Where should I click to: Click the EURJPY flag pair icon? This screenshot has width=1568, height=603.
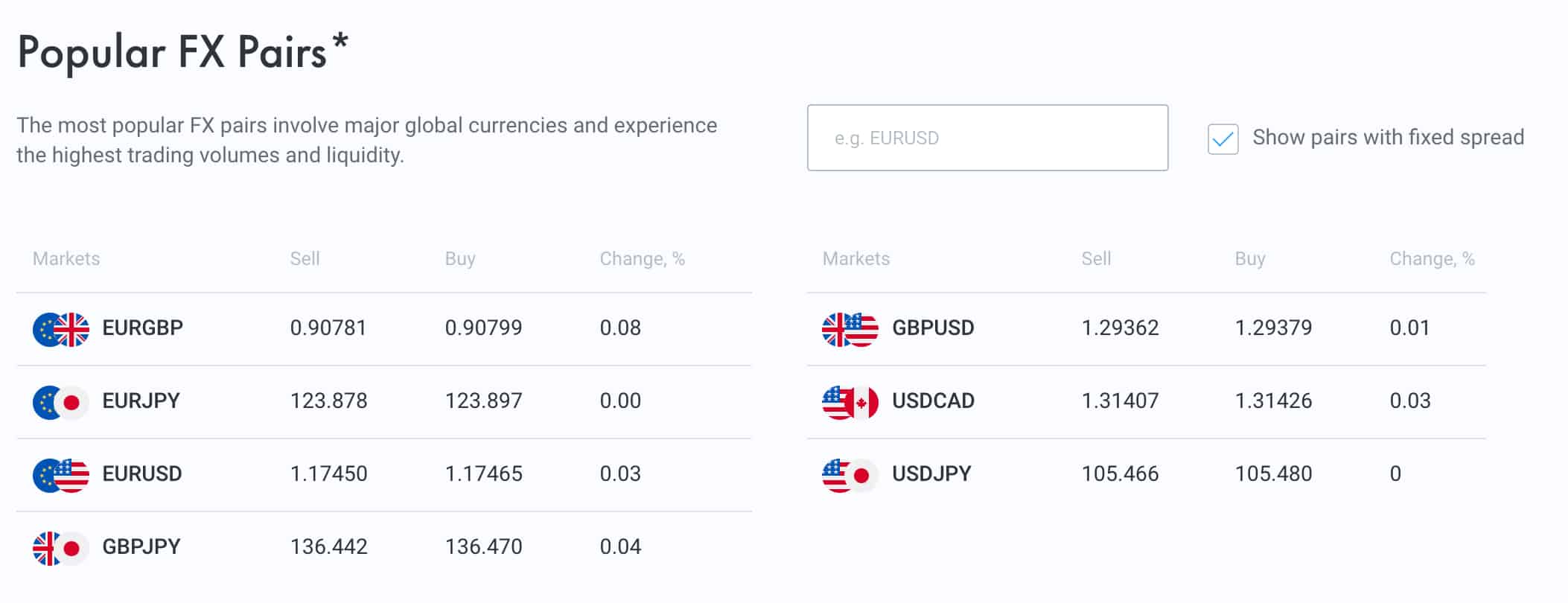point(61,402)
